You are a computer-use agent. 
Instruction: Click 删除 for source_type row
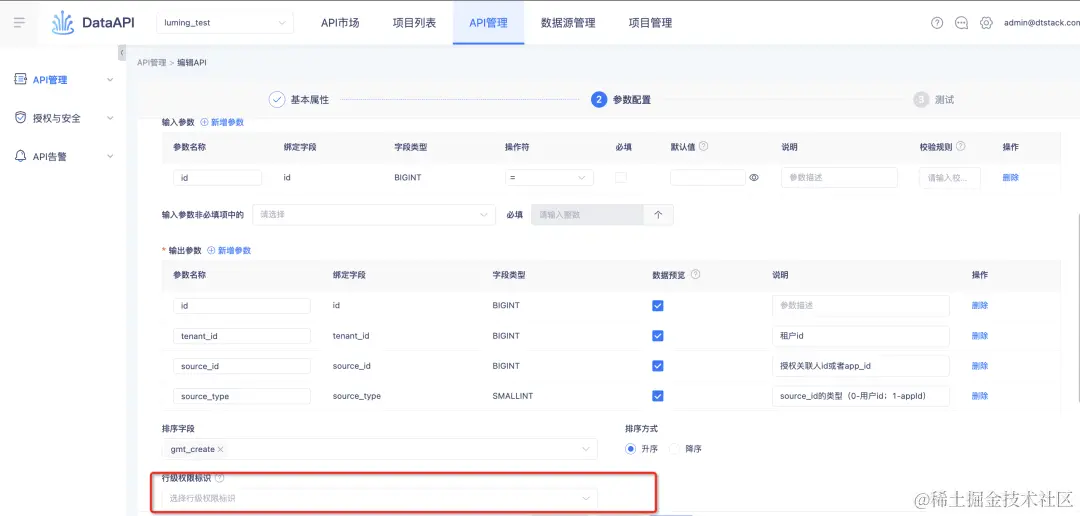click(980, 396)
